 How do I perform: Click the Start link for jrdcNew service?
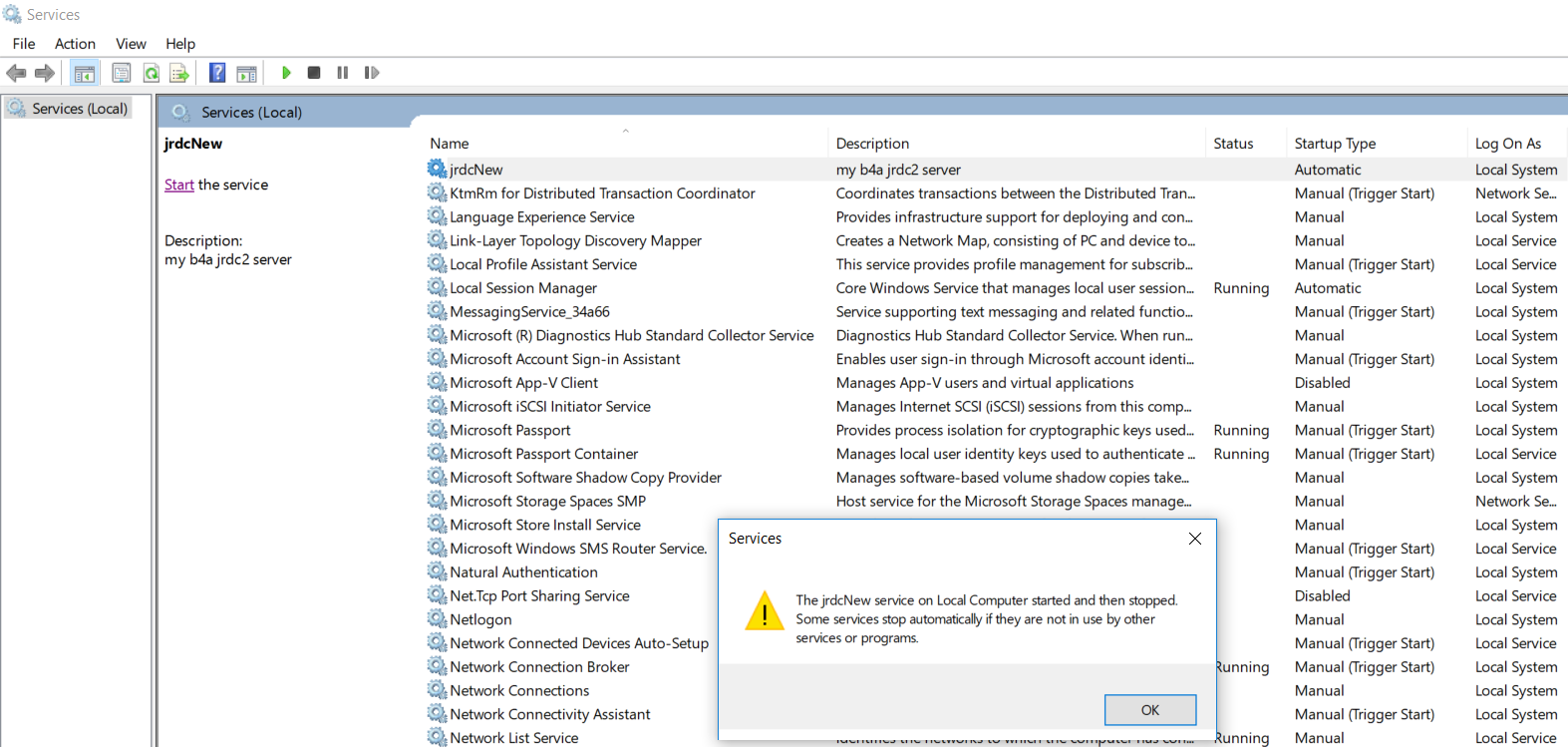tap(179, 185)
